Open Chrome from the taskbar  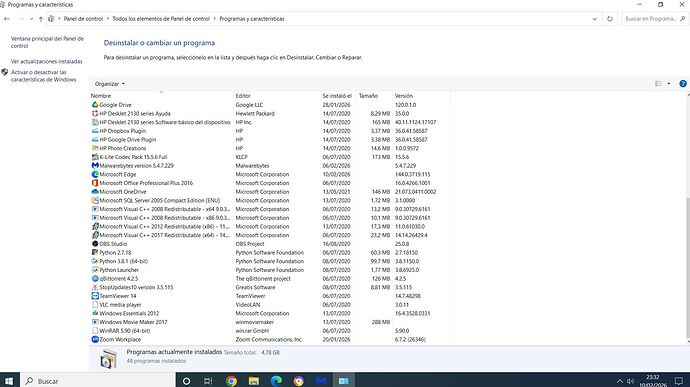231,381
